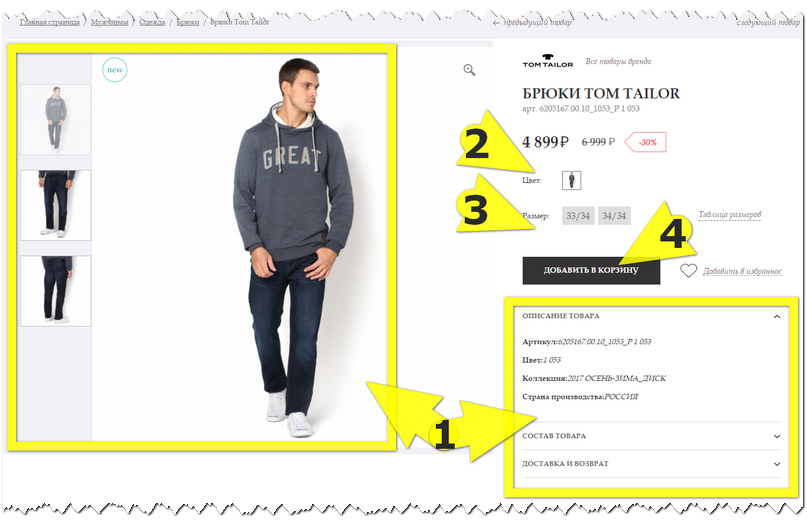Viewport: 807px width, 524px height.
Task: Expand the 'Состав товара' section
Action: (x=652, y=436)
